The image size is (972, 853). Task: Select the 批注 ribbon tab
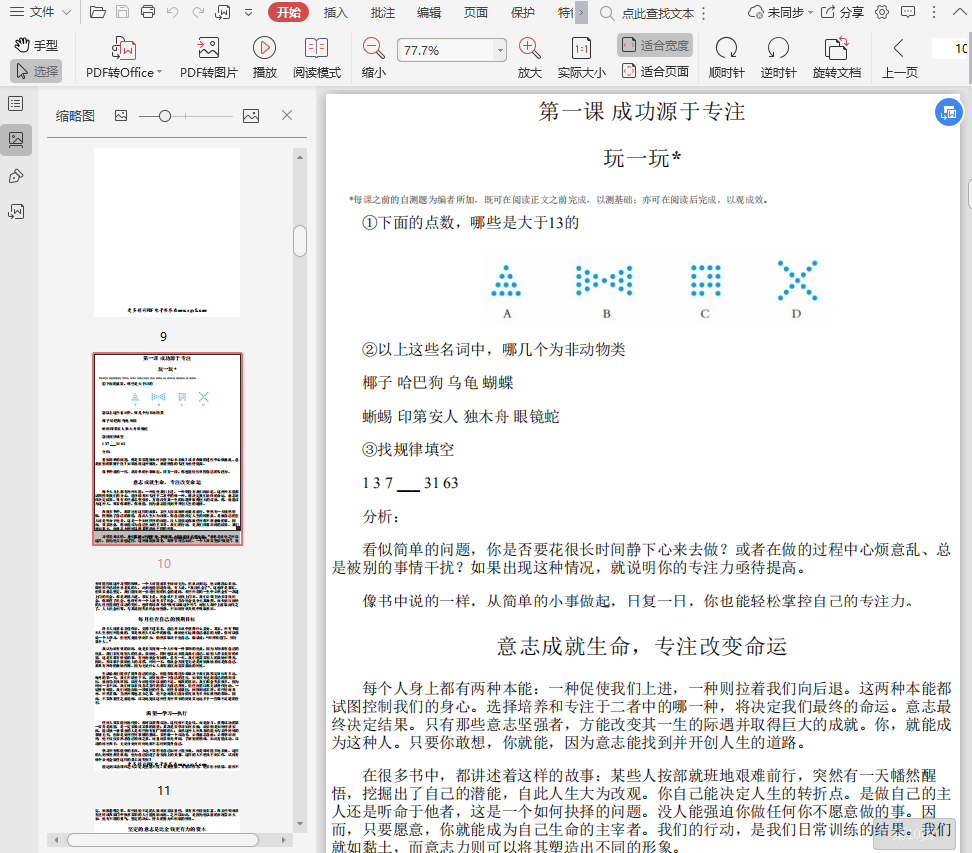pos(382,12)
